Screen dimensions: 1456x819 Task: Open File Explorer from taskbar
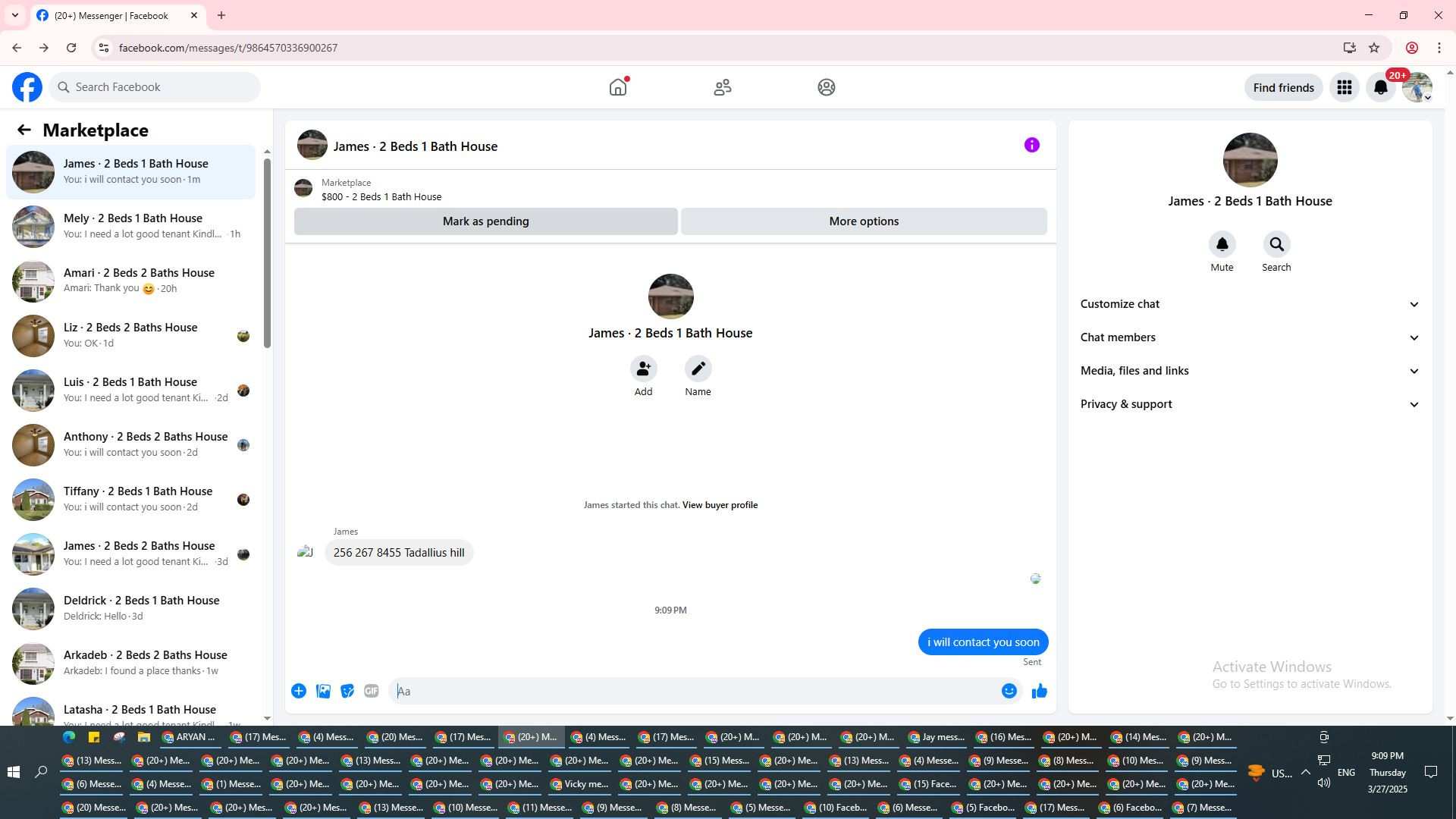click(143, 737)
